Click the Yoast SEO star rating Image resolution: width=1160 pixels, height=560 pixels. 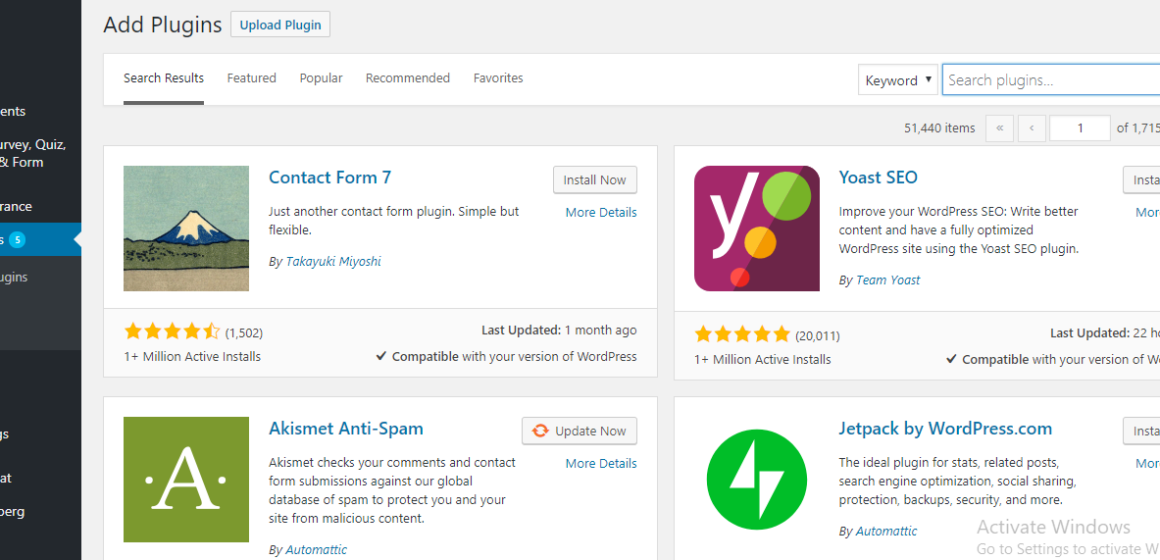point(743,334)
